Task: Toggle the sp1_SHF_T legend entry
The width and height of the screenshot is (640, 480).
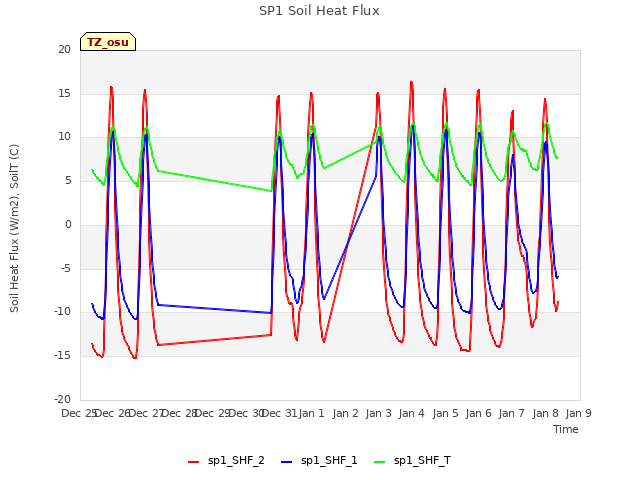Action: click(412, 461)
